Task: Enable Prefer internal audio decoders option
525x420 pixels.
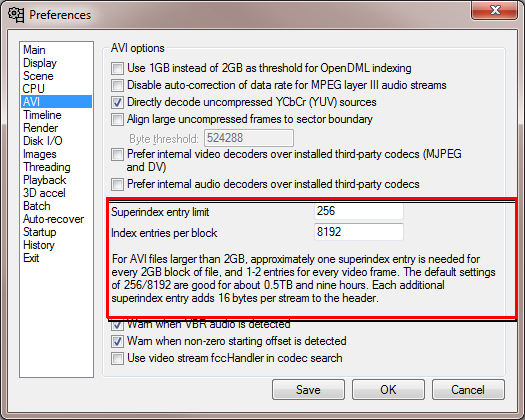Action: (117, 185)
